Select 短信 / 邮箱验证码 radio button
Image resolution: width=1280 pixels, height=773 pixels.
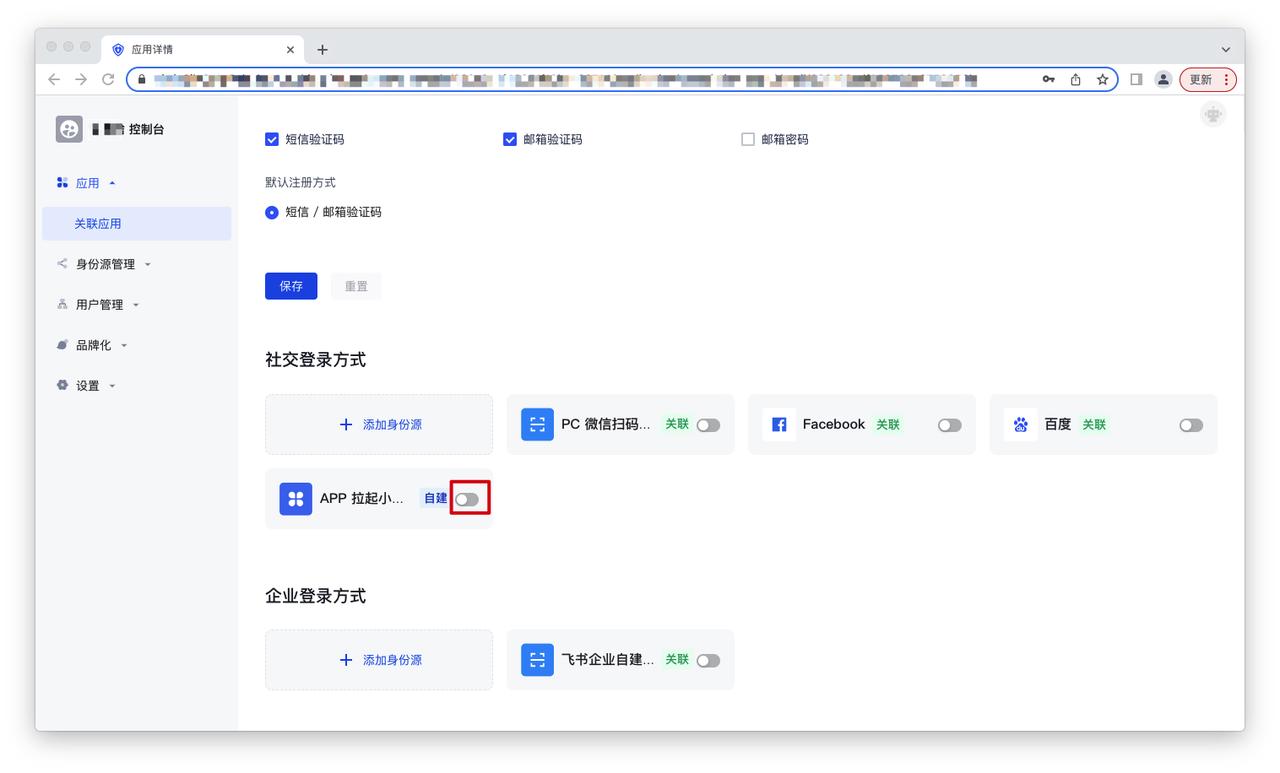272,213
